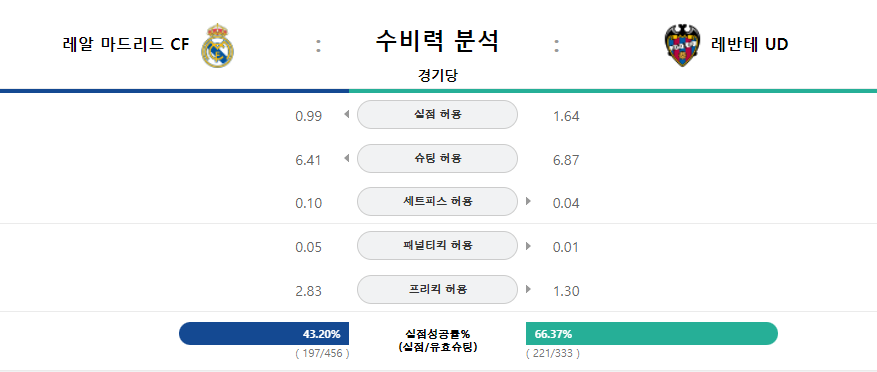Click the Real Madrid CF crest logo
Screen dimensions: 877x372
click(218, 46)
